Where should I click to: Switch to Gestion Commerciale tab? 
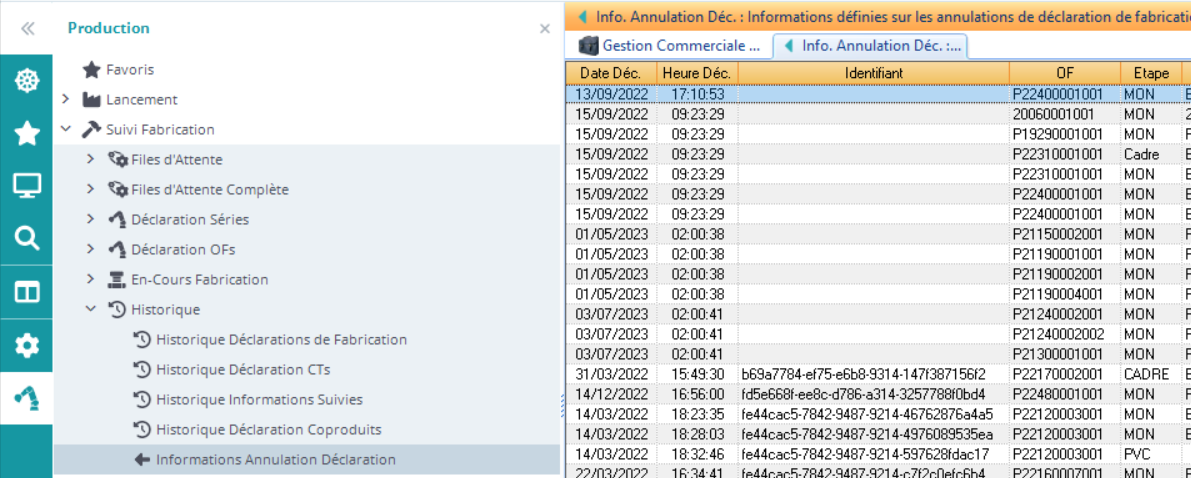point(675,45)
